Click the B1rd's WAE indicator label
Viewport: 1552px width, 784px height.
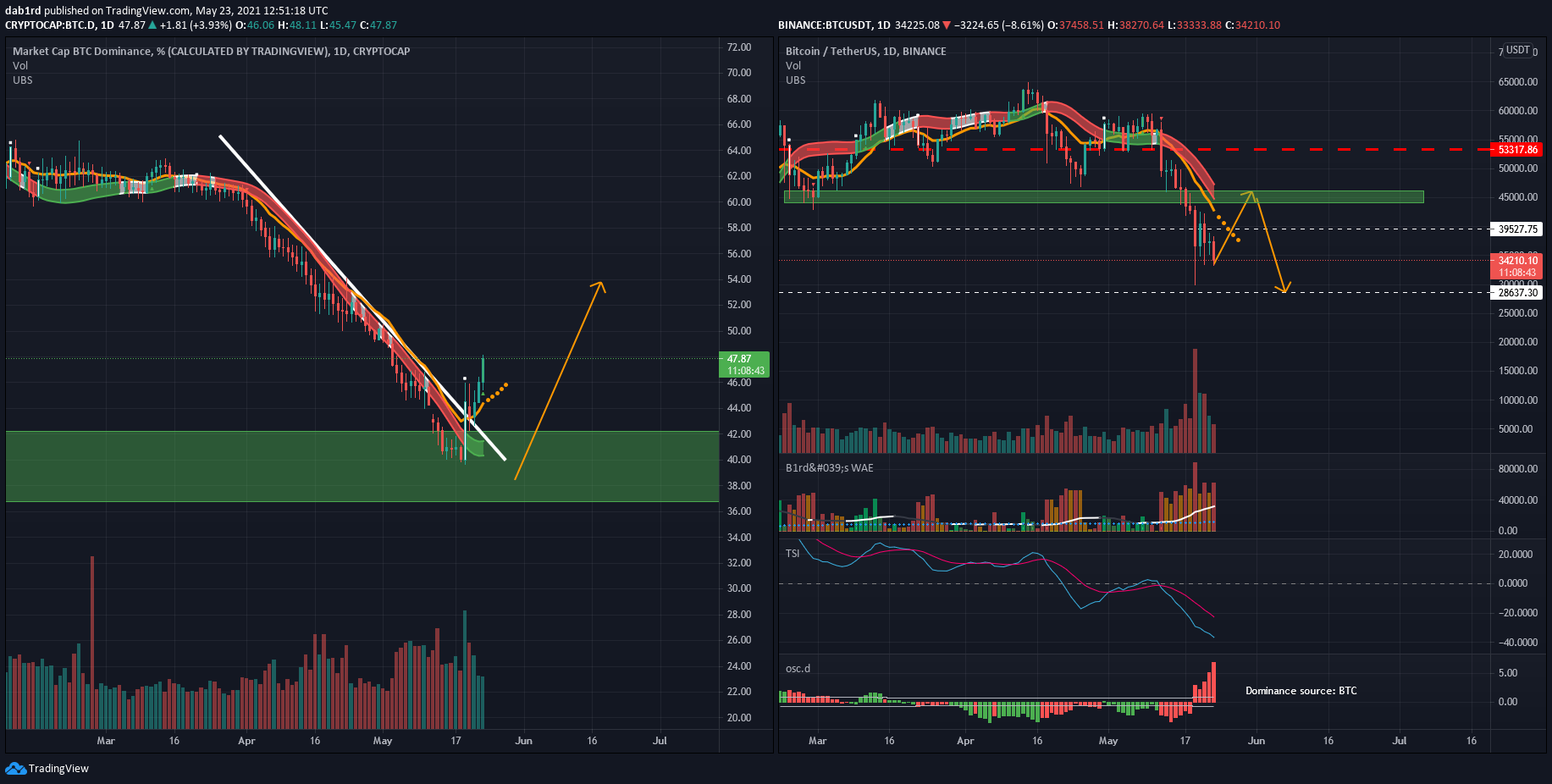tap(830, 468)
